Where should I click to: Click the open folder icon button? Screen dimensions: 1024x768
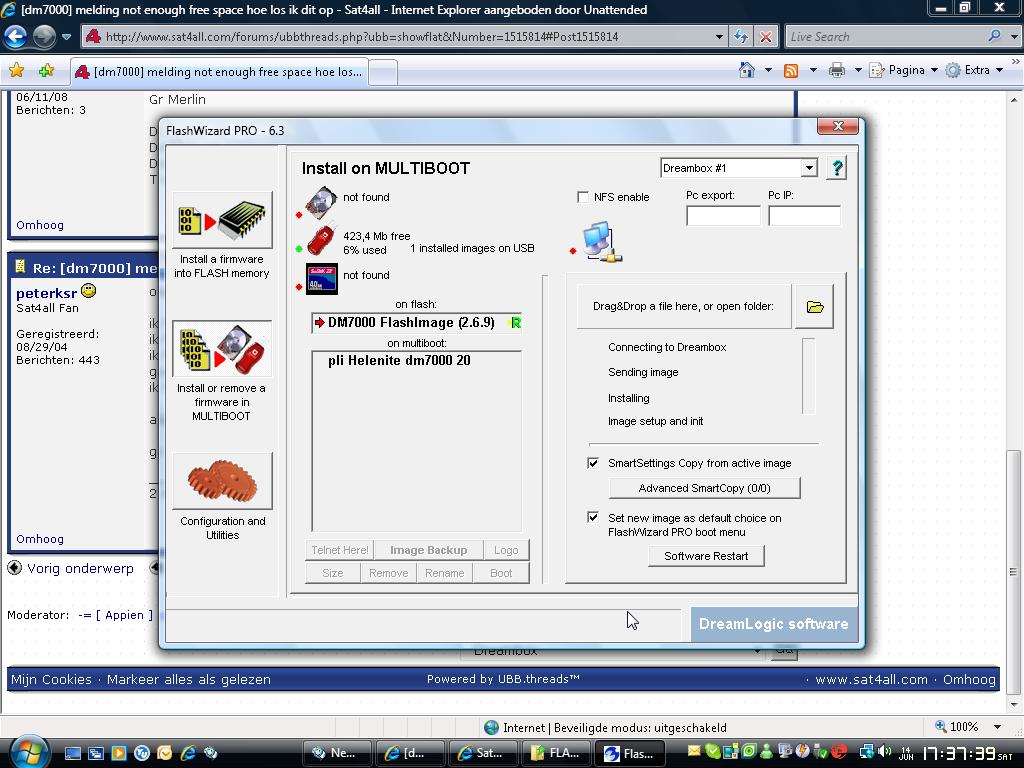814,307
